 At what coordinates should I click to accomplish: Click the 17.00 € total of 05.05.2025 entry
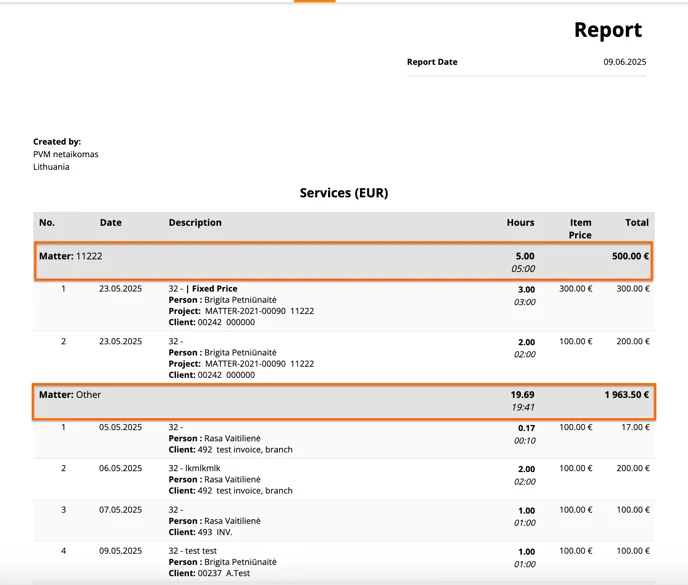(635, 427)
